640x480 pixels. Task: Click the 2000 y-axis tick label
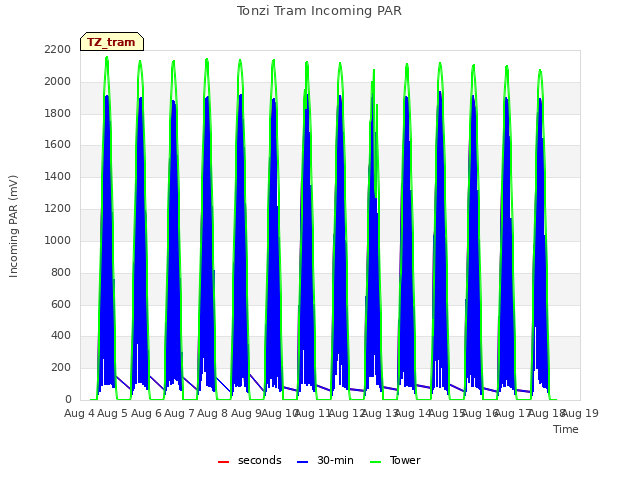(58, 82)
